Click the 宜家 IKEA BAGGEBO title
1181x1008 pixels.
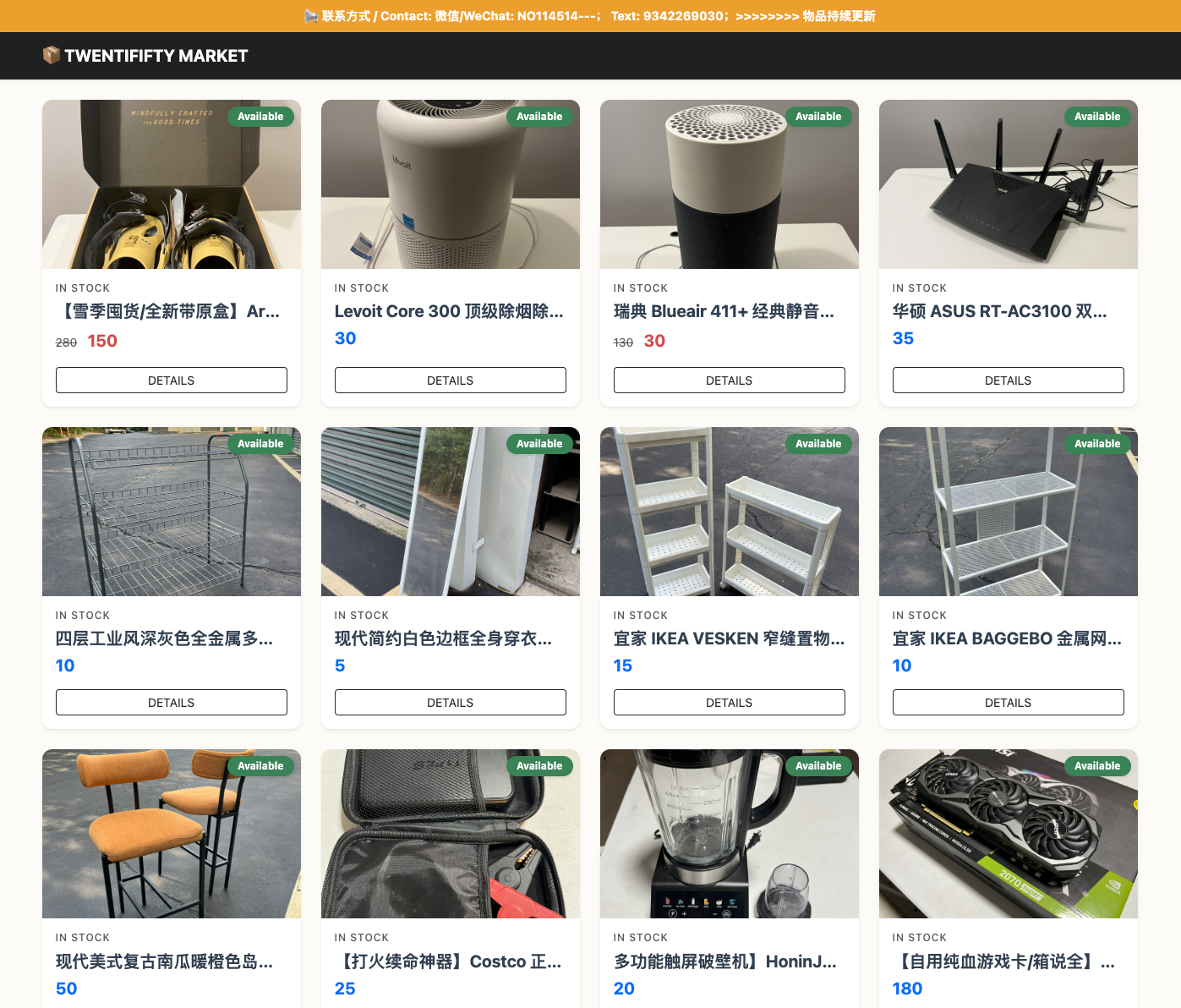pos(1007,638)
